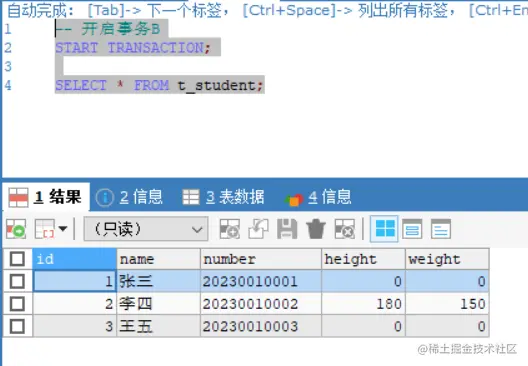Select the cell containing 李四

[x=159, y=304]
